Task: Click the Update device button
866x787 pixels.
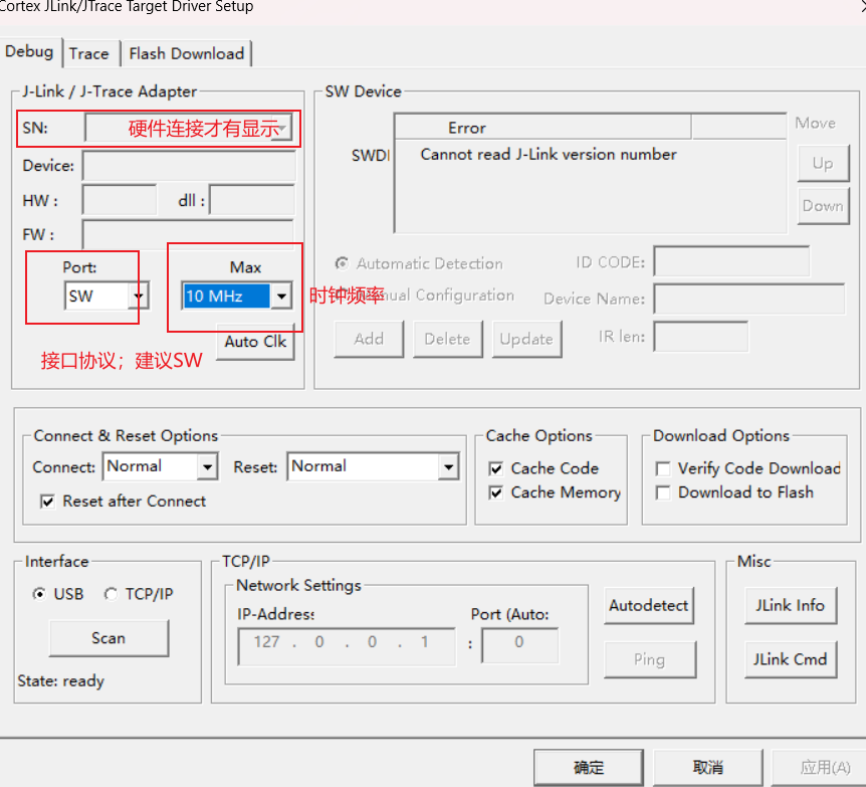Action: 526,339
